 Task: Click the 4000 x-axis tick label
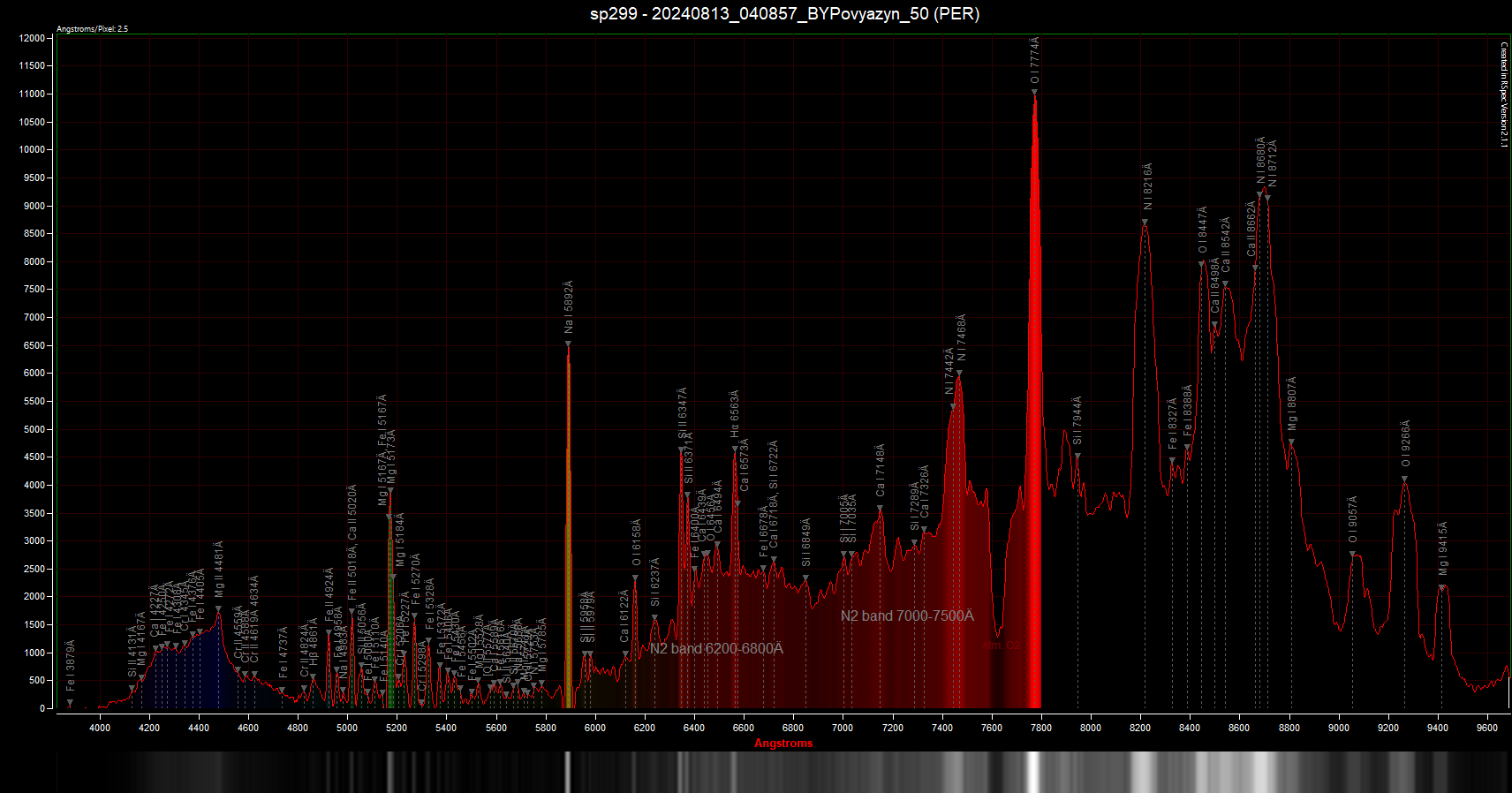coord(100,728)
